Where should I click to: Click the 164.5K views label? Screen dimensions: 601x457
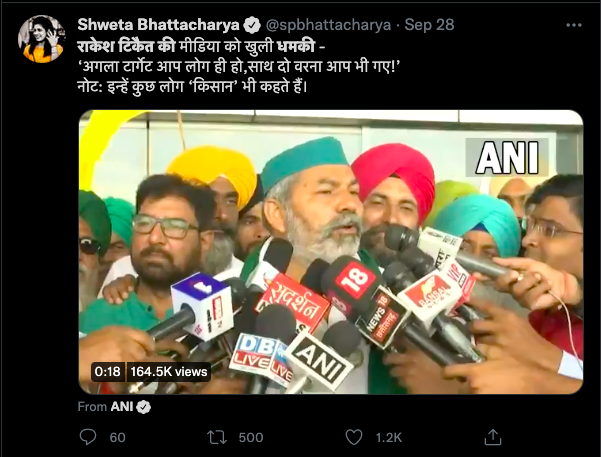tap(169, 372)
